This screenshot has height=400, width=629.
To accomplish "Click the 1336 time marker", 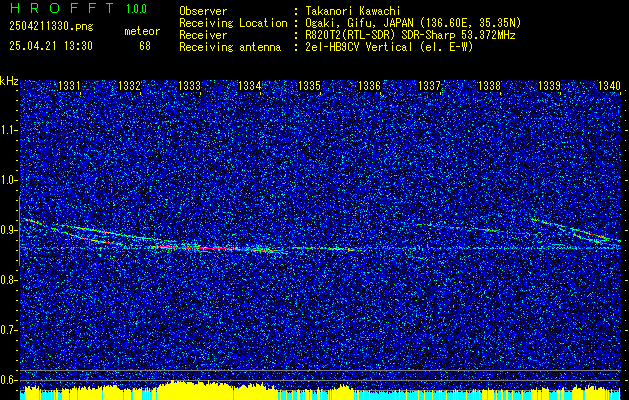I will pyautogui.click(x=369, y=85).
